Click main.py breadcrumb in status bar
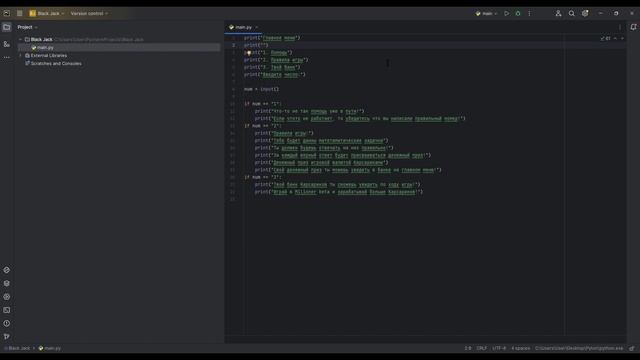The image size is (640, 360). pyautogui.click(x=50, y=349)
